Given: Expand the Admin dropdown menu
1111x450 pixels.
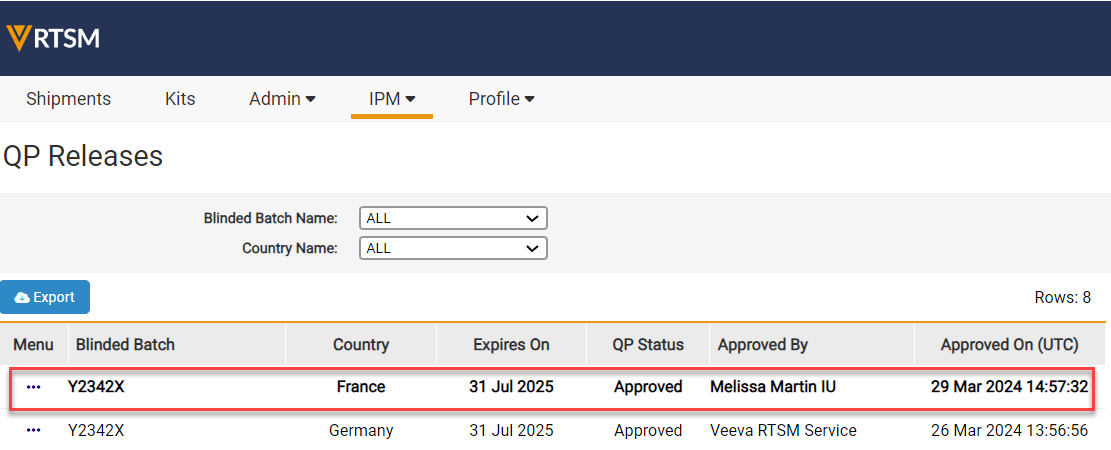Looking at the screenshot, I should [282, 99].
